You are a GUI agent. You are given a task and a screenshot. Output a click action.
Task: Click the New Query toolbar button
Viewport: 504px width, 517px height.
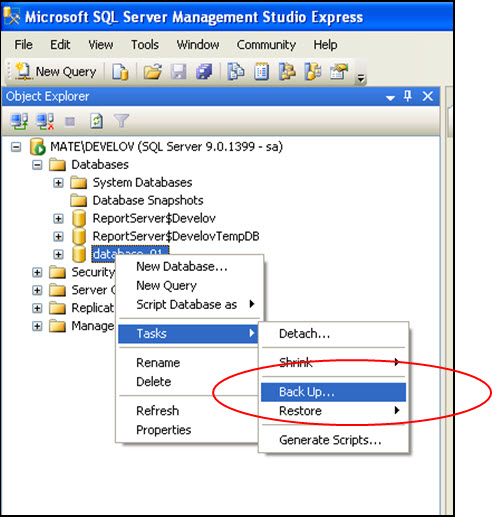coord(56,71)
